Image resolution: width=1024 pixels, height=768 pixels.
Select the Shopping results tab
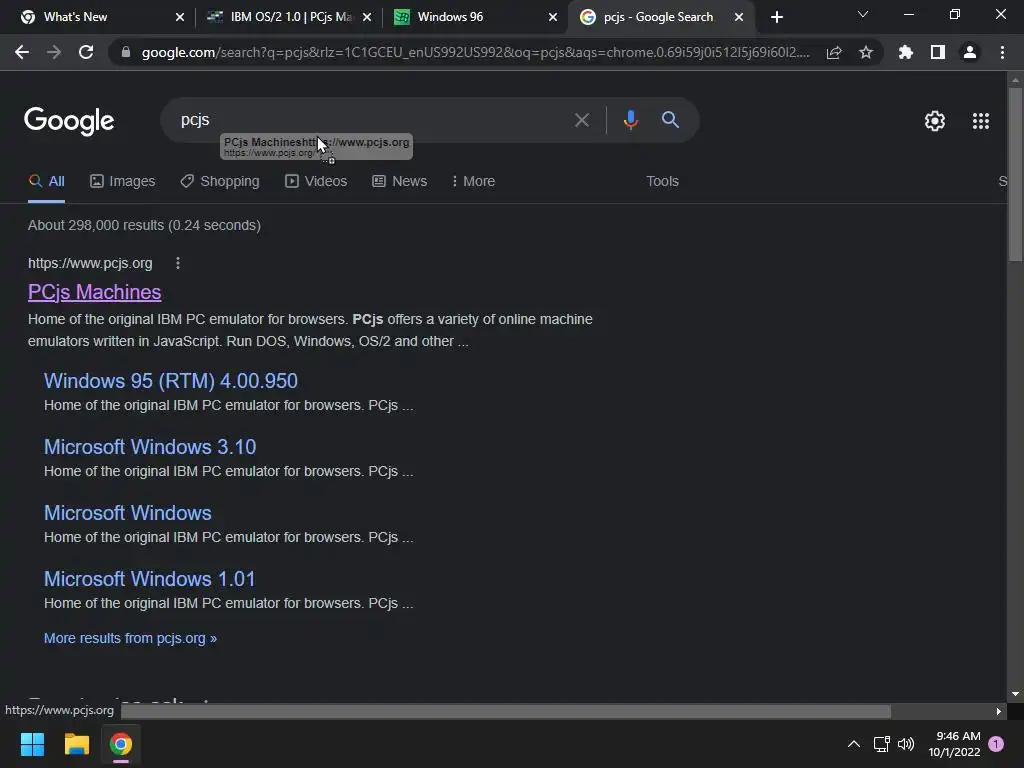[220, 182]
